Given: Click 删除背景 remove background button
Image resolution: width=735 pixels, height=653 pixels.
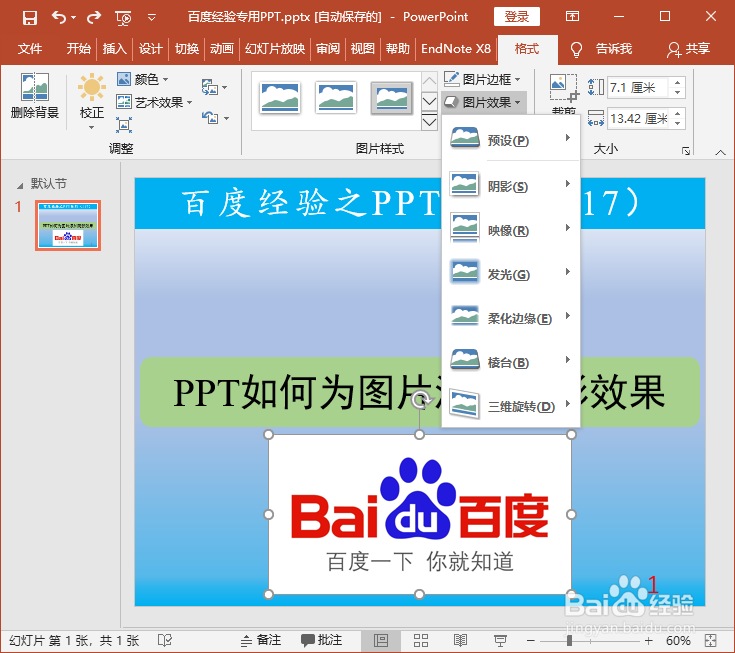Looking at the screenshot, I should pos(35,96).
